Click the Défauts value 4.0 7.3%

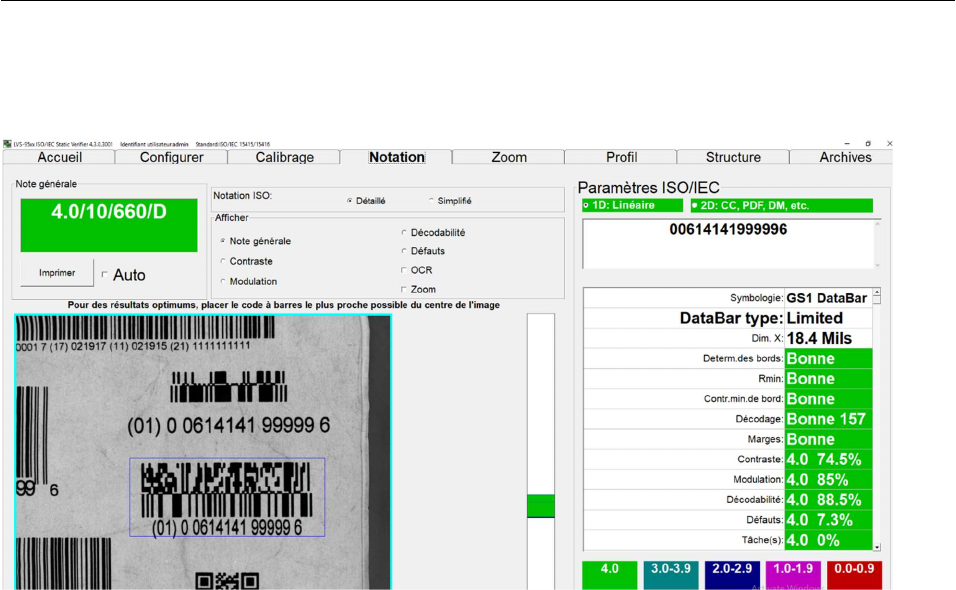pos(828,520)
